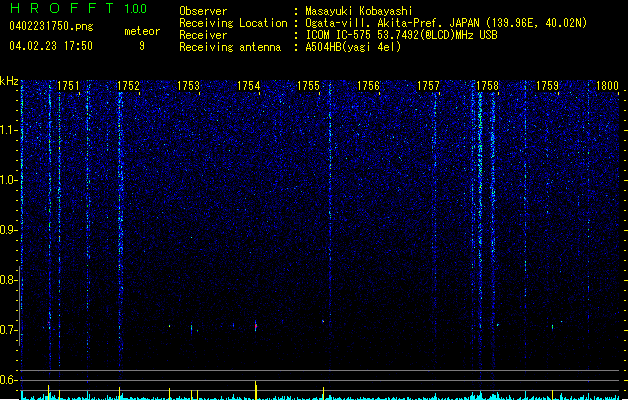This screenshot has width=629, height=400.
Task: Click the Ogata-vill. Akita-Pref. JAPAN location value
Action: (446, 23)
